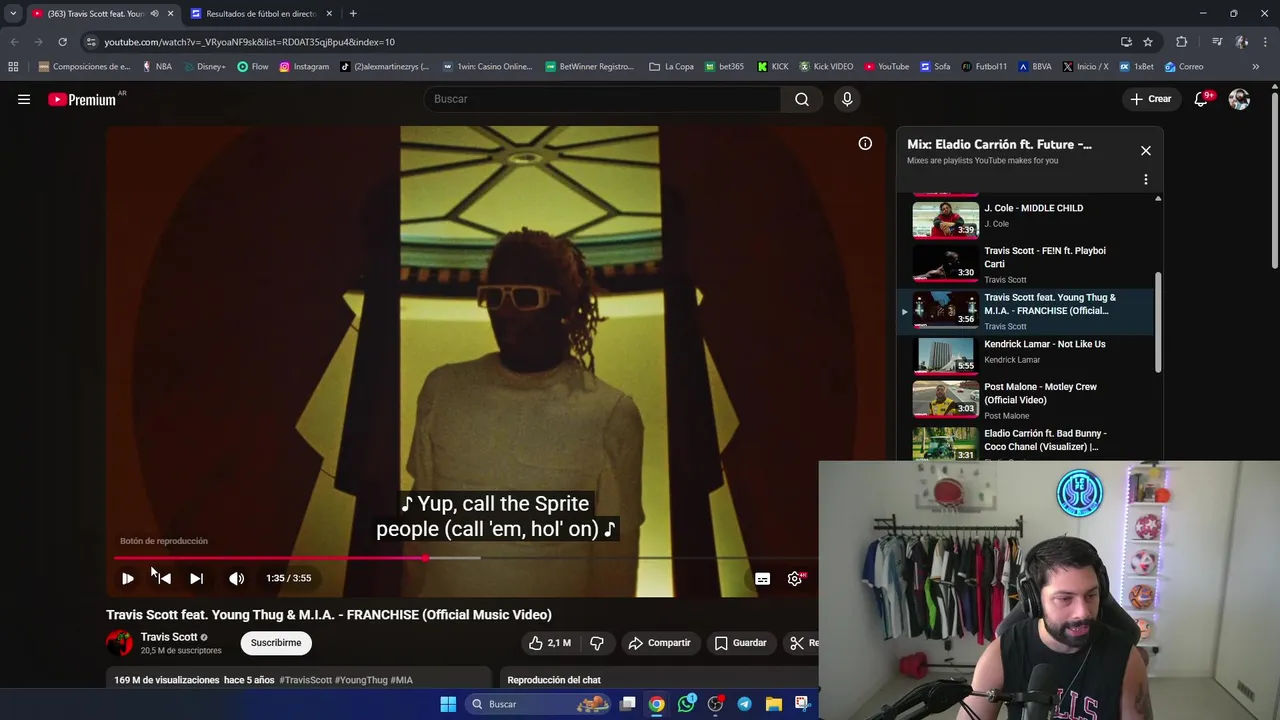Skip to the next video
Viewport: 1280px width, 720px height.
click(x=196, y=578)
